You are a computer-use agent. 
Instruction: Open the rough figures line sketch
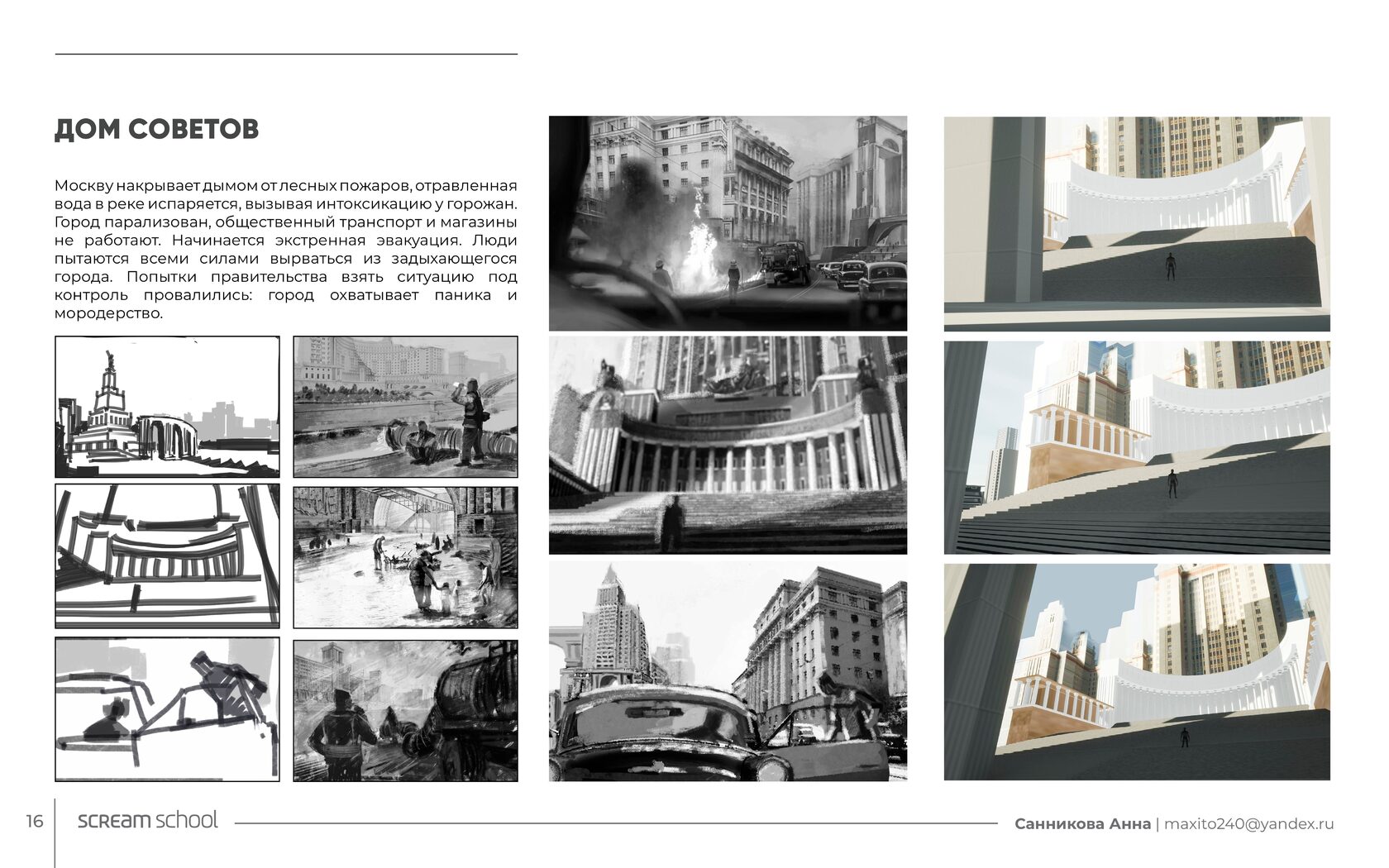click(x=167, y=708)
